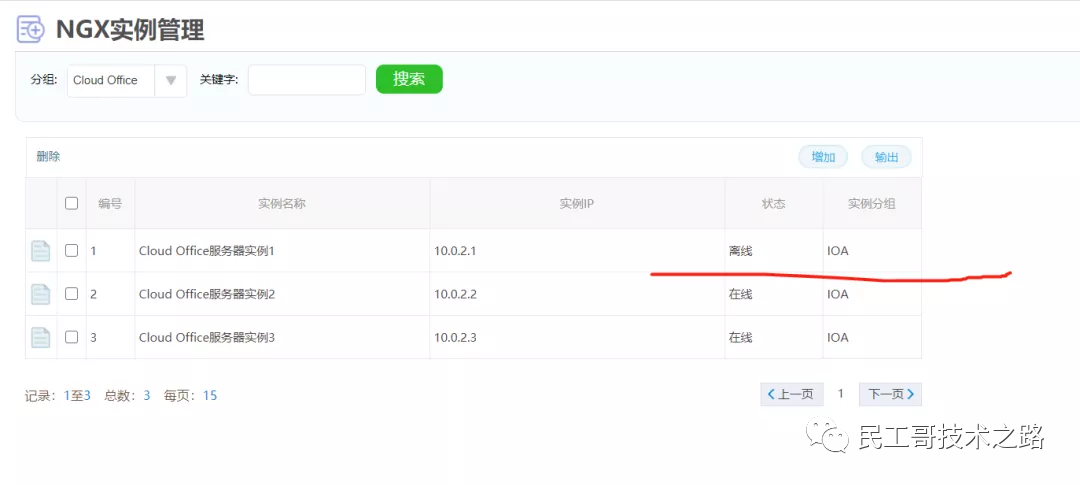Image resolution: width=1080 pixels, height=485 pixels.
Task: Check the box for Cloud Office服务器实例1
Action: pyautogui.click(x=72, y=251)
